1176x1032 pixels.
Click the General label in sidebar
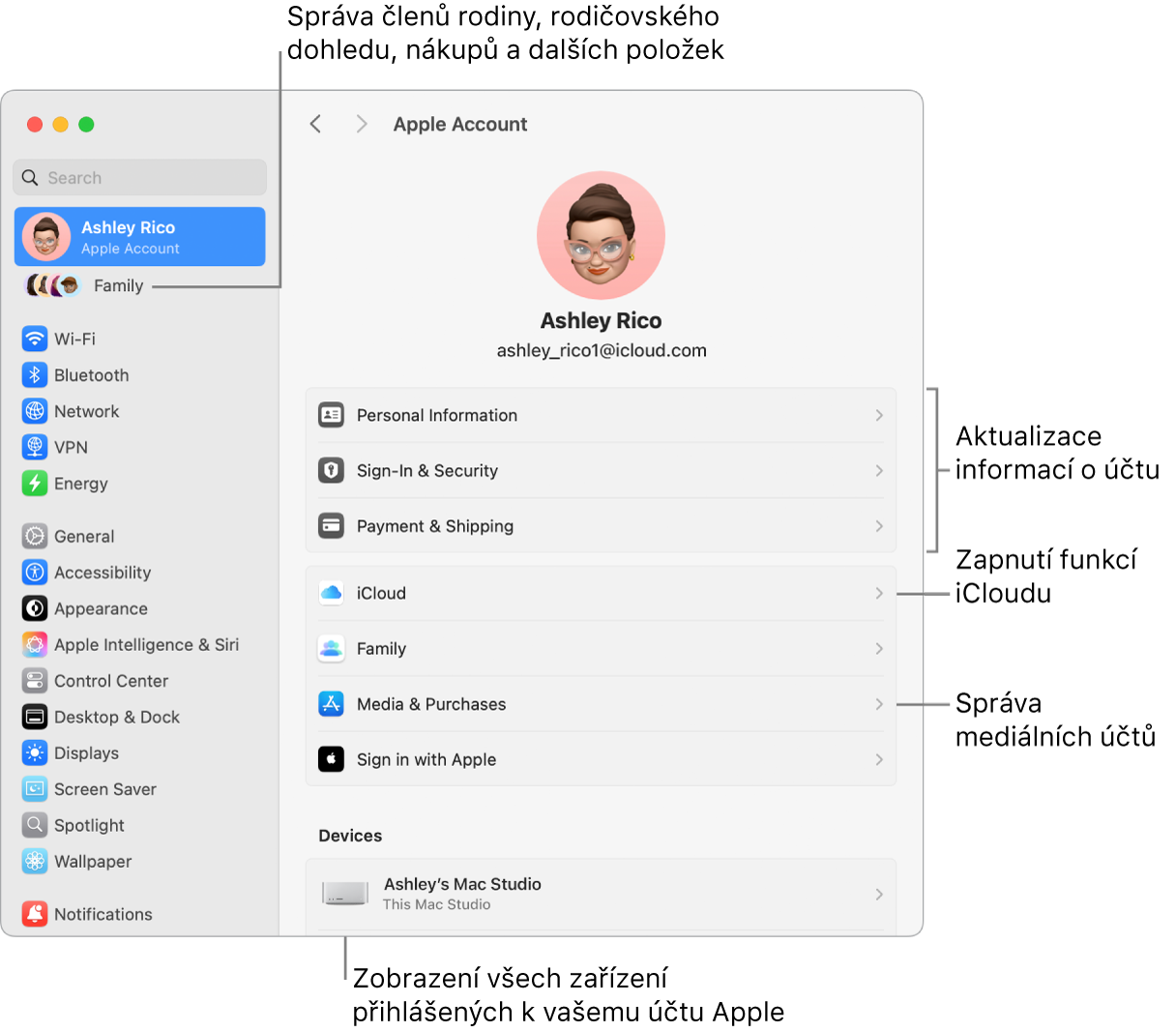click(x=84, y=536)
